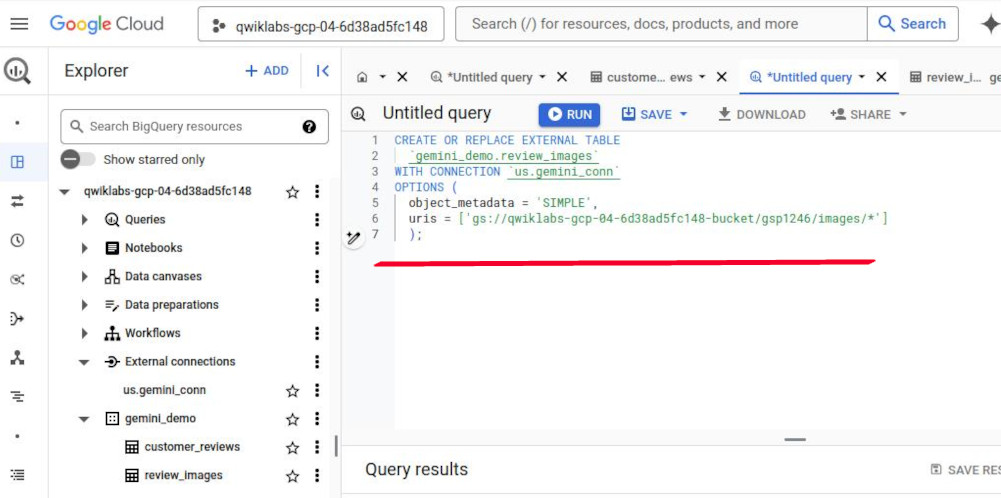Collapse qwiklabs-gcp-04-6d38ad5fc148 project node
Viewport: 1001px width, 498px height.
(x=64, y=192)
